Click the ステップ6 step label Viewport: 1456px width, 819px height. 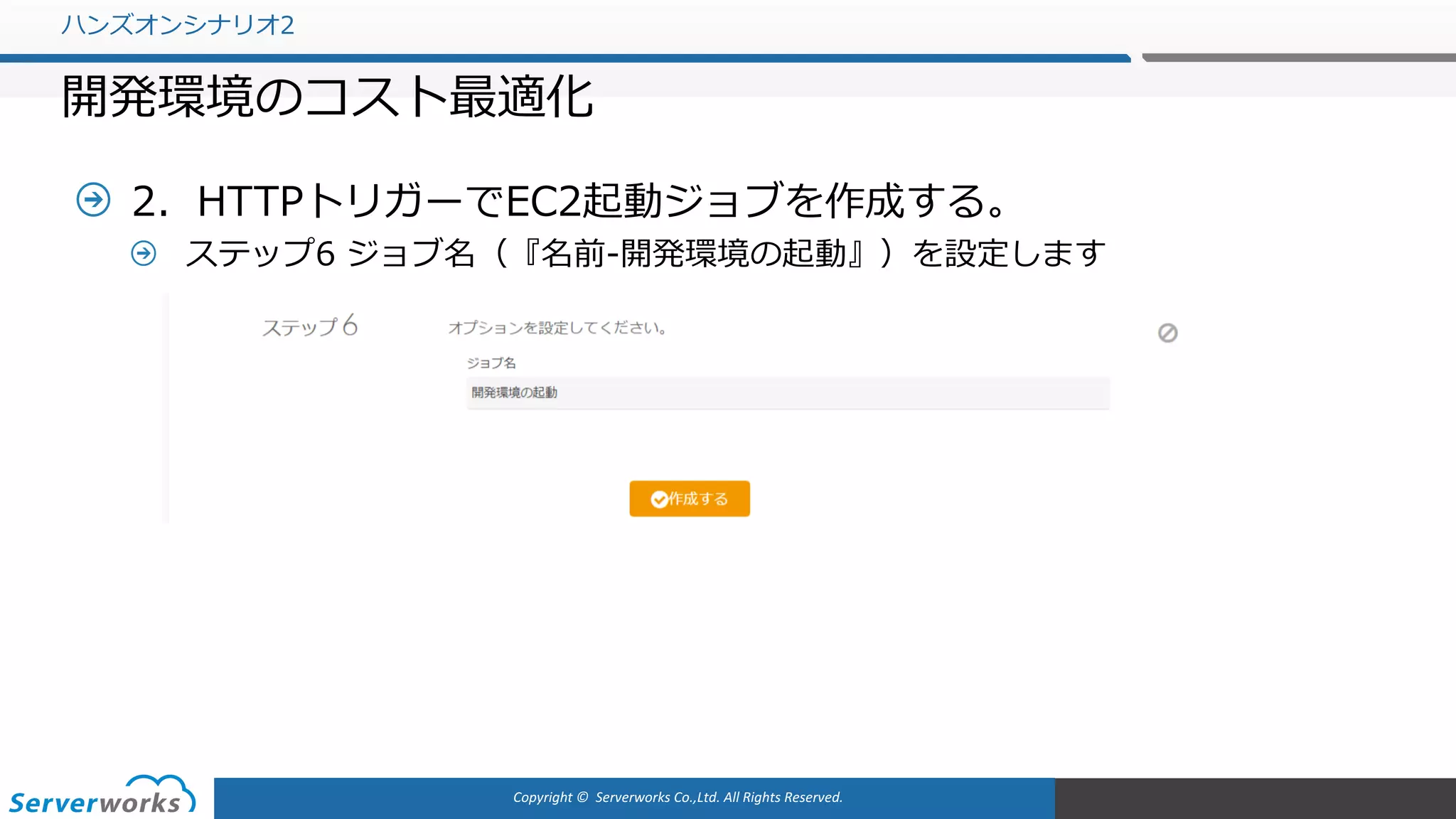[x=310, y=326]
